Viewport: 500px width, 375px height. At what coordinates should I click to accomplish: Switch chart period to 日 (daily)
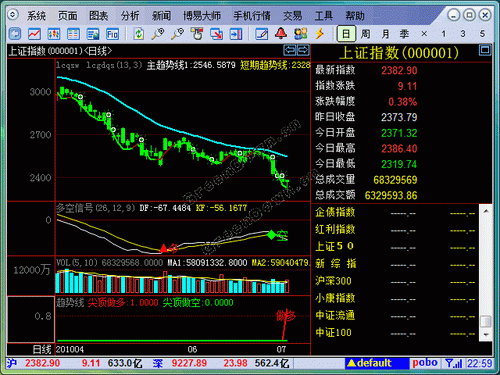[x=346, y=34]
